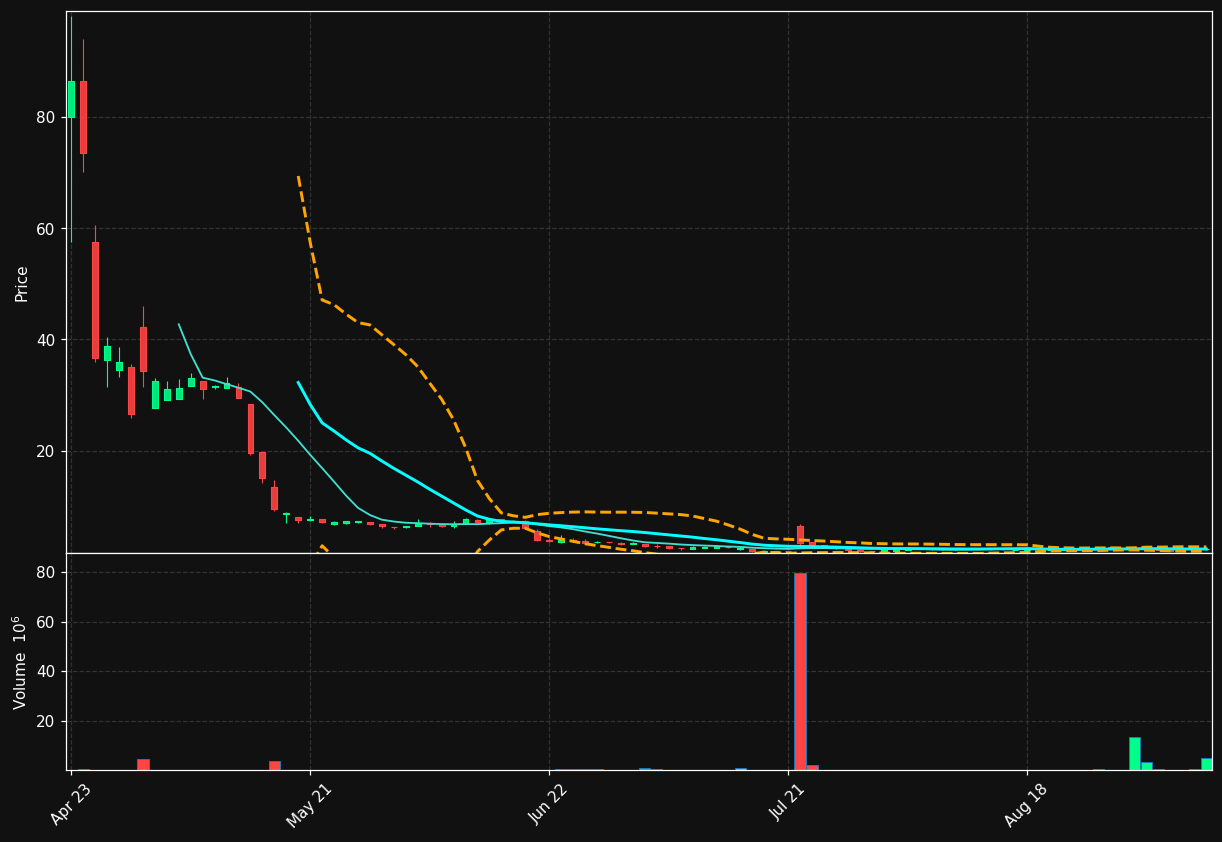The image size is (1222, 842).
Task: Click the tallest red volume bar near Jul 21
Action: pyautogui.click(x=800, y=671)
